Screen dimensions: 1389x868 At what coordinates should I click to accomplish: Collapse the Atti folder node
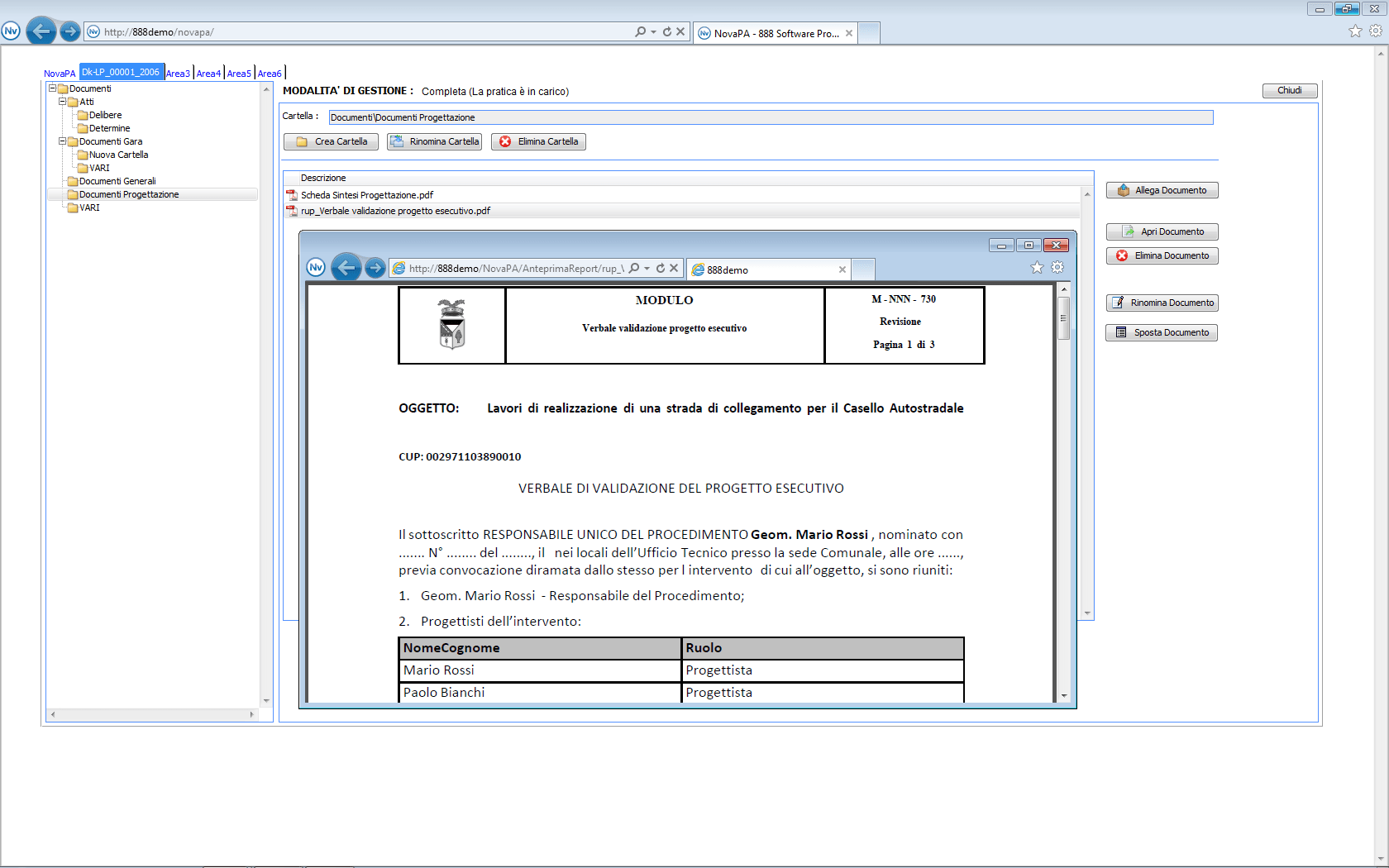pyautogui.click(x=62, y=101)
